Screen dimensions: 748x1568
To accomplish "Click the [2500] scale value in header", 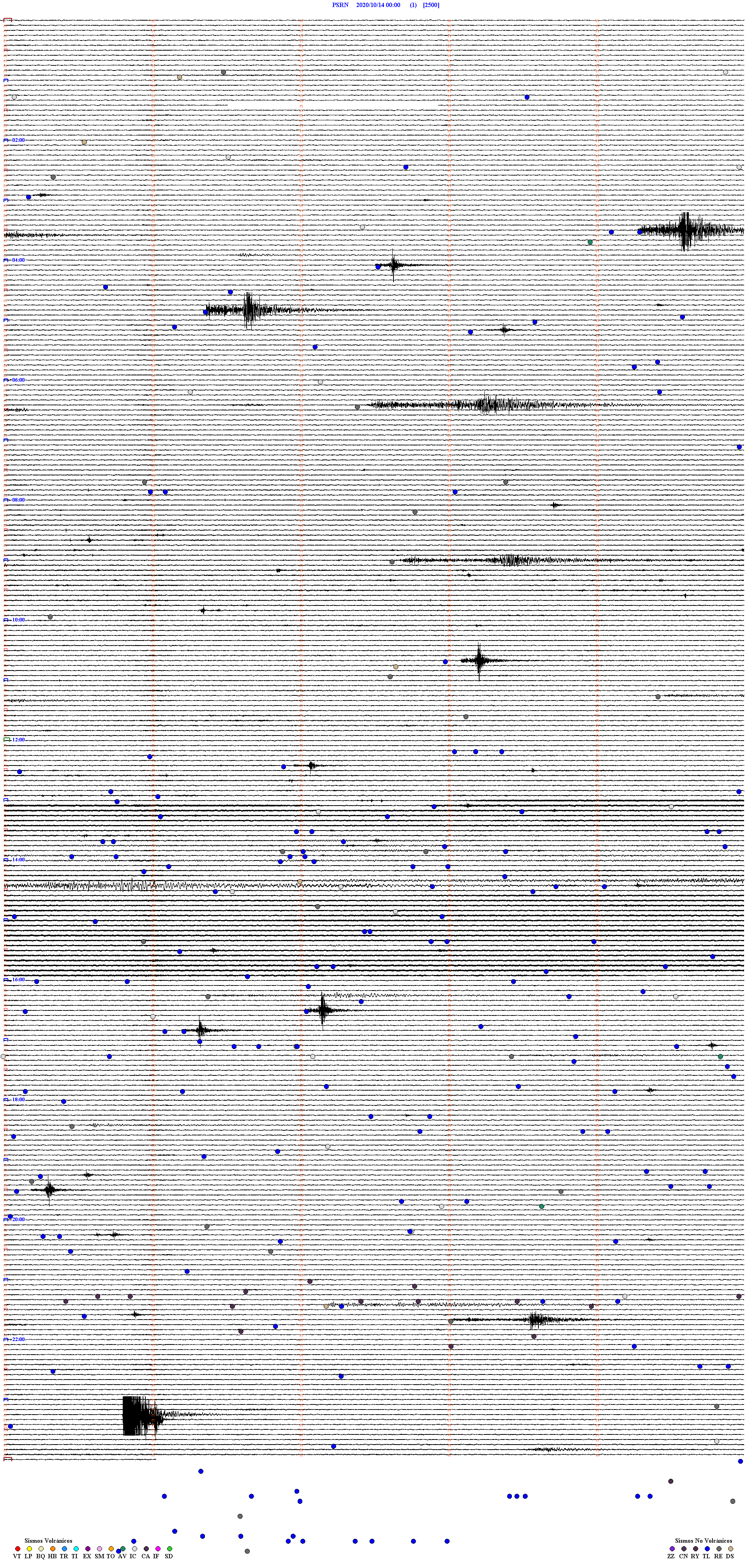I will 431,5.
